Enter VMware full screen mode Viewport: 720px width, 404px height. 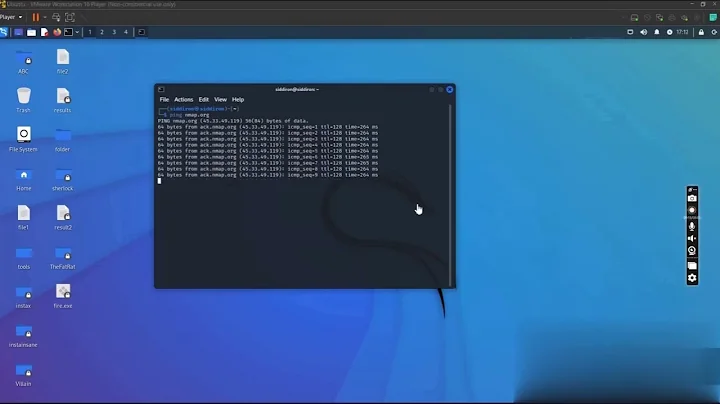click(70, 17)
